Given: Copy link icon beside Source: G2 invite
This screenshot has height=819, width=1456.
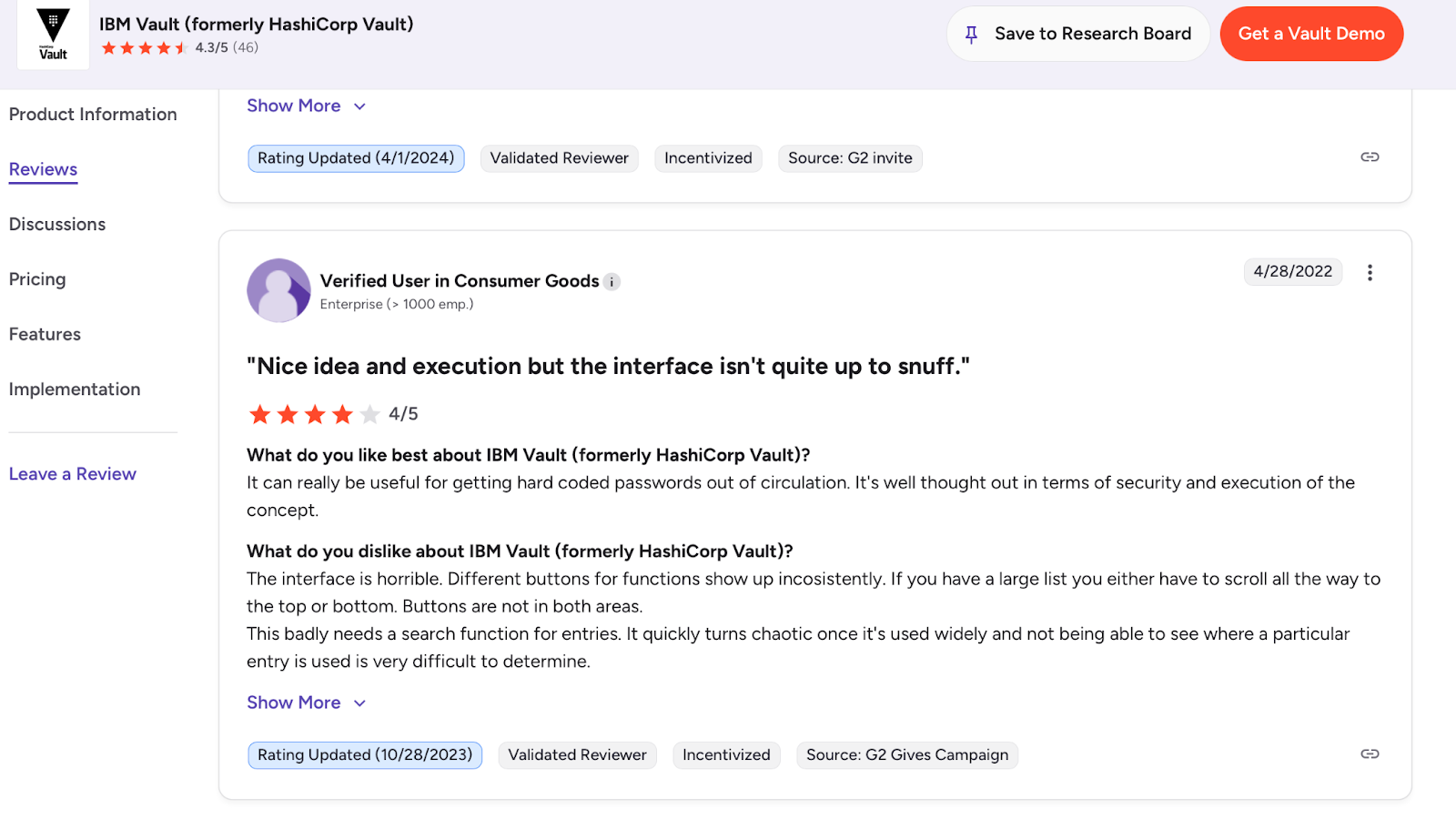Looking at the screenshot, I should point(1370,157).
